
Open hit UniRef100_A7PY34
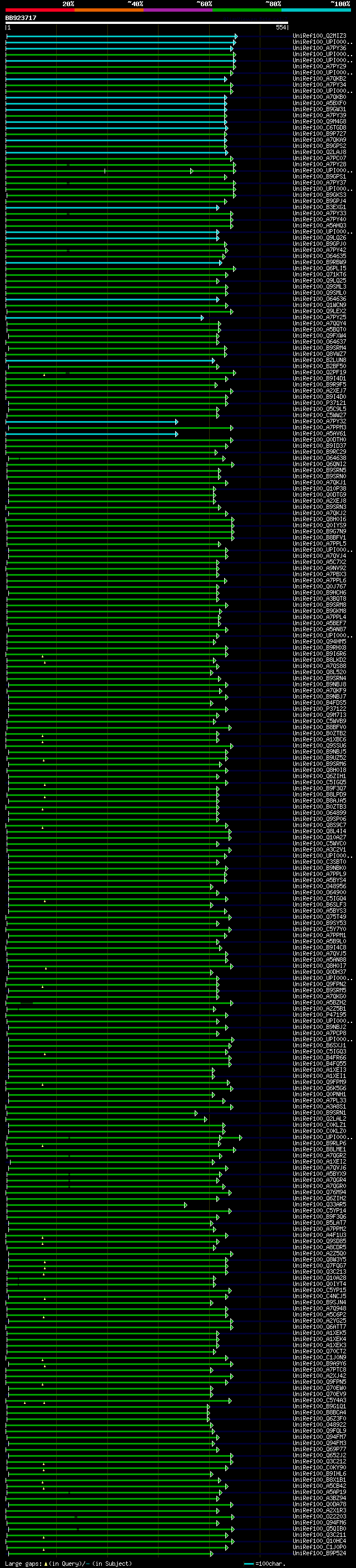[319, 85]
